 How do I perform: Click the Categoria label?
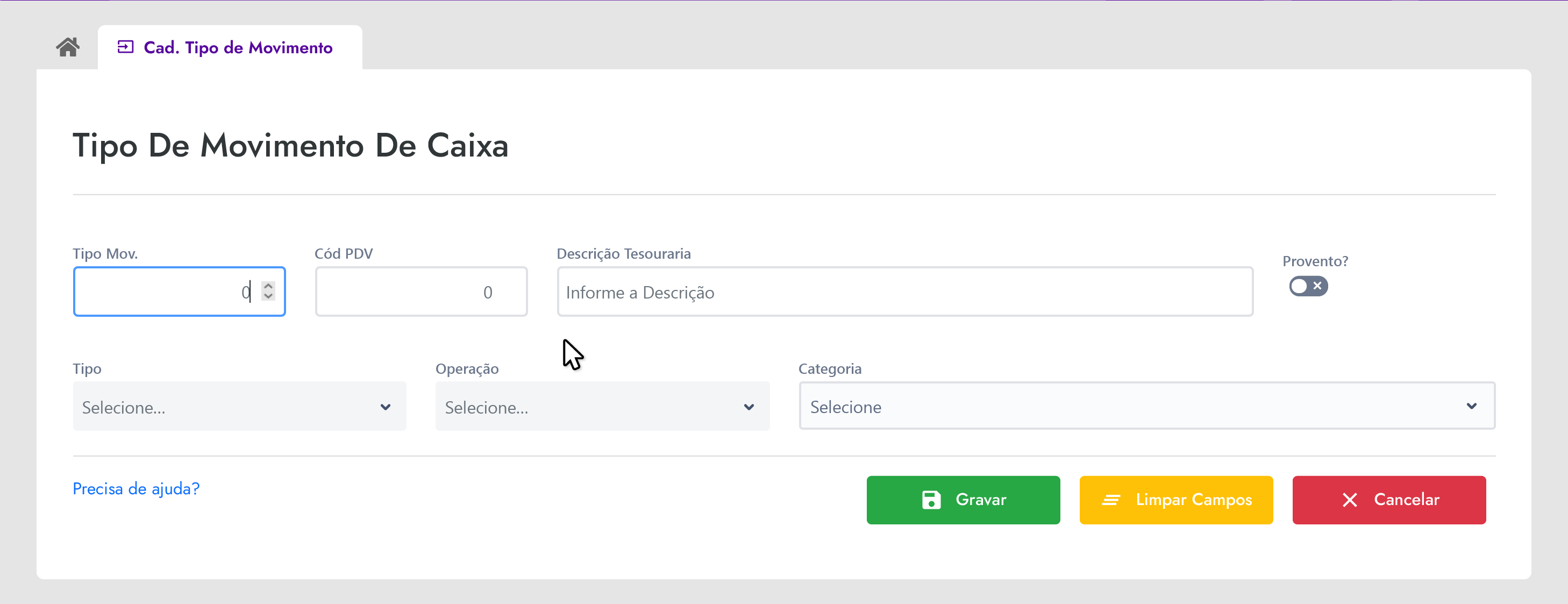click(x=830, y=368)
